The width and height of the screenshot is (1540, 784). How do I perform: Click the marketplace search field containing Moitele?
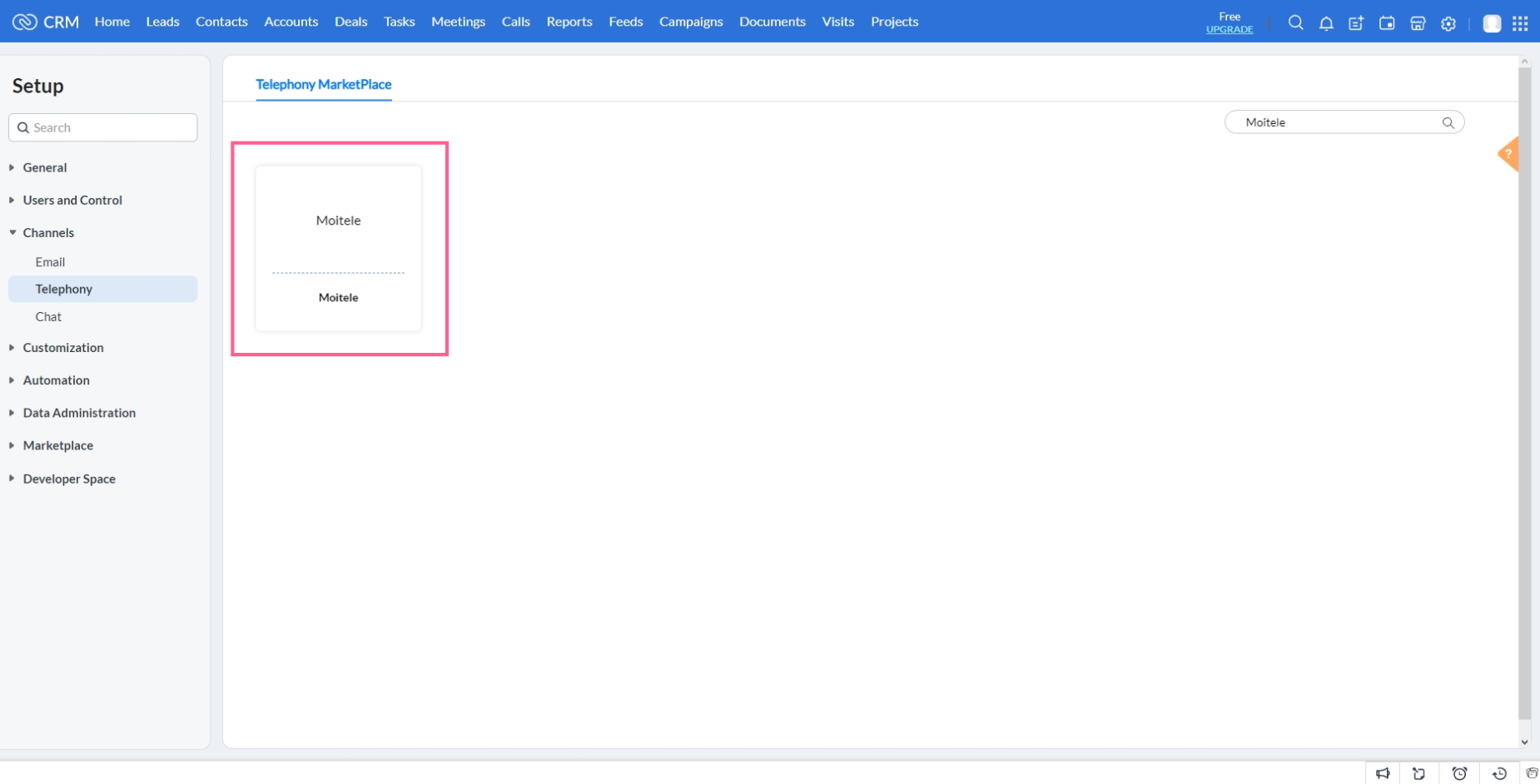[x=1344, y=122]
